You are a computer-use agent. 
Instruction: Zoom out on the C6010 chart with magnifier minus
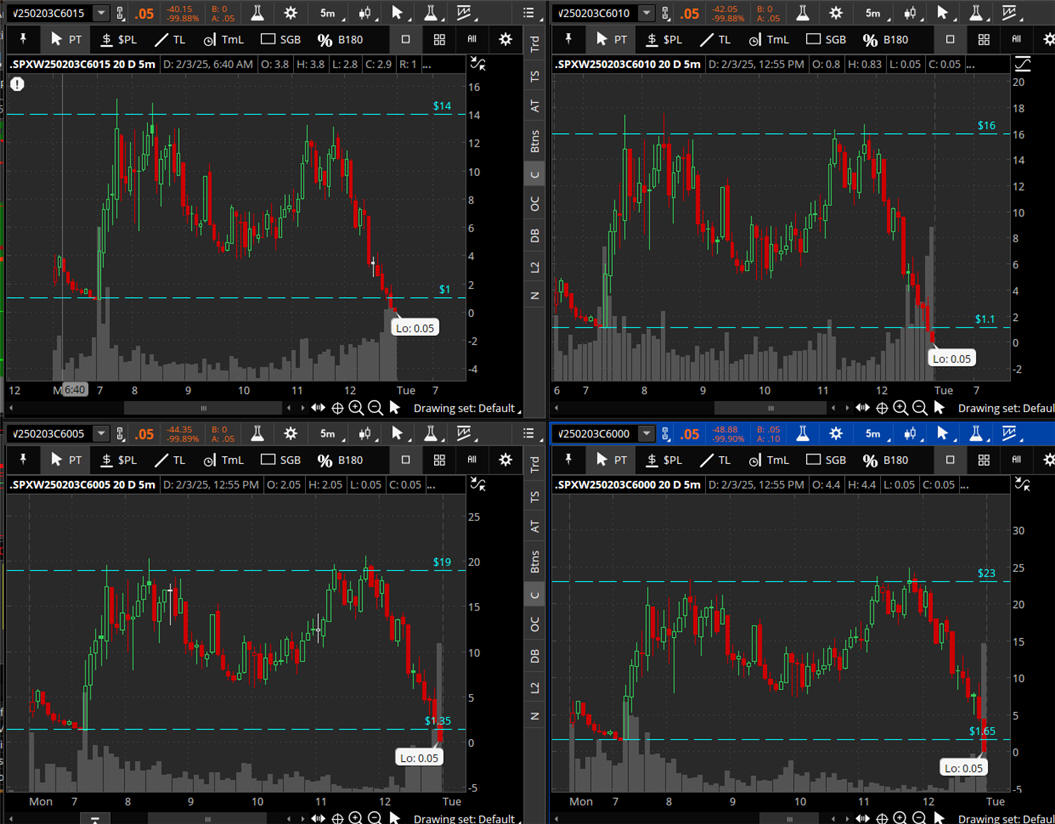919,408
